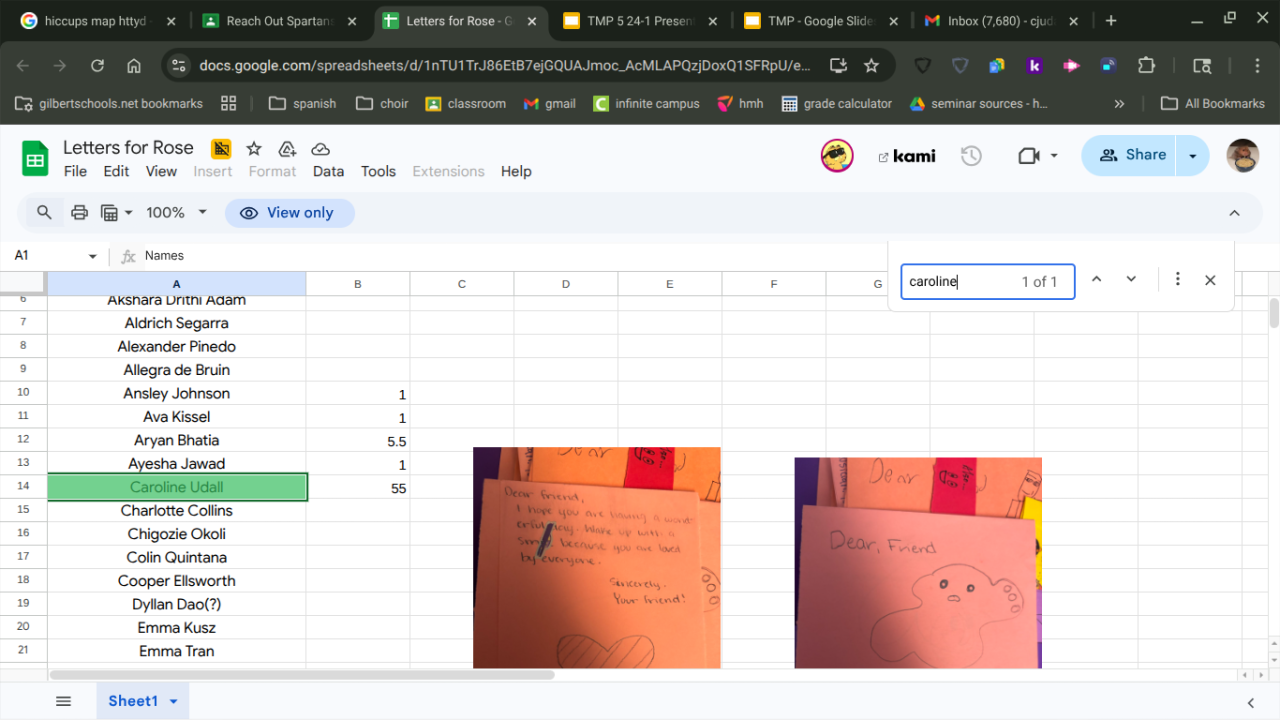1280x720 pixels.
Task: Open the Help menu
Action: 516,171
